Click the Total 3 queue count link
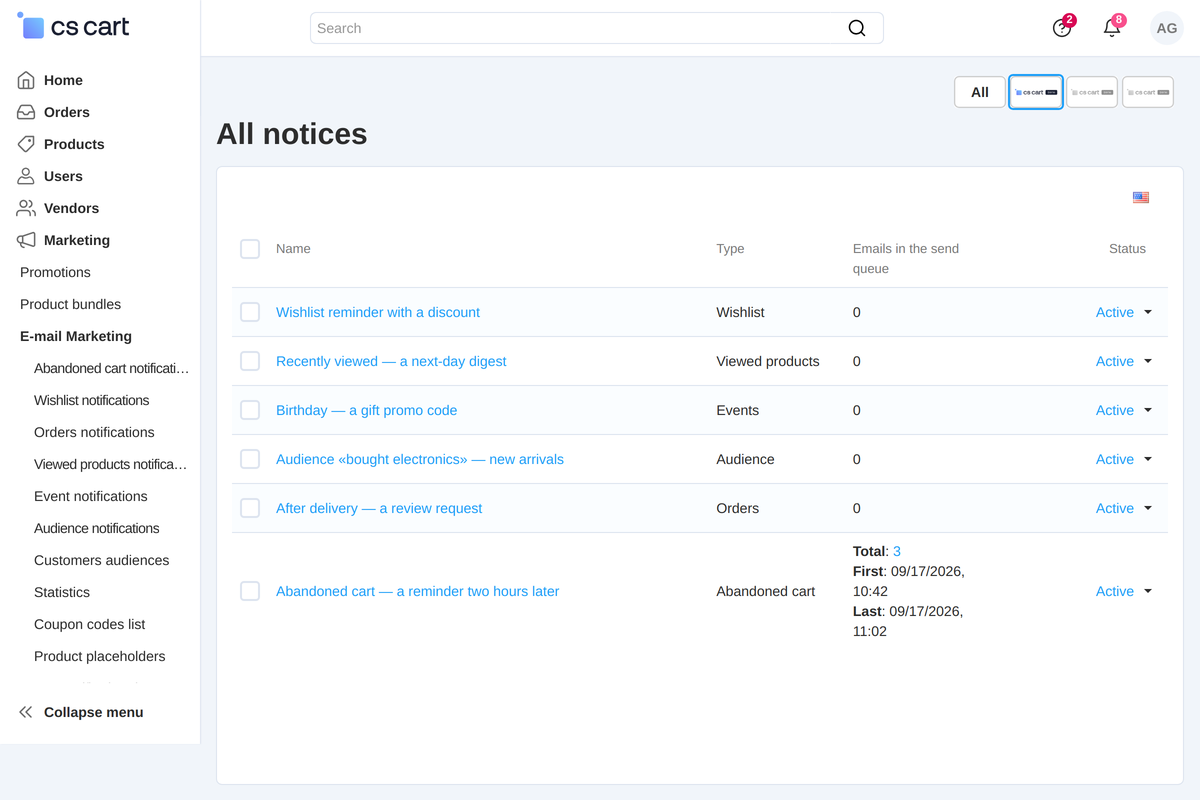Image resolution: width=1200 pixels, height=800 pixels. [x=897, y=551]
